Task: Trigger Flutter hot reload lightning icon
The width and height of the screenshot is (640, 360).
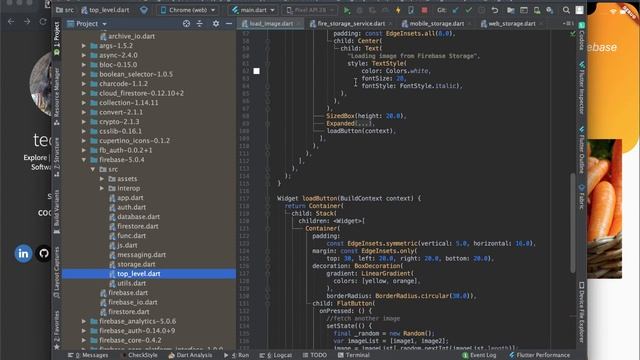Action: tap(398, 10)
